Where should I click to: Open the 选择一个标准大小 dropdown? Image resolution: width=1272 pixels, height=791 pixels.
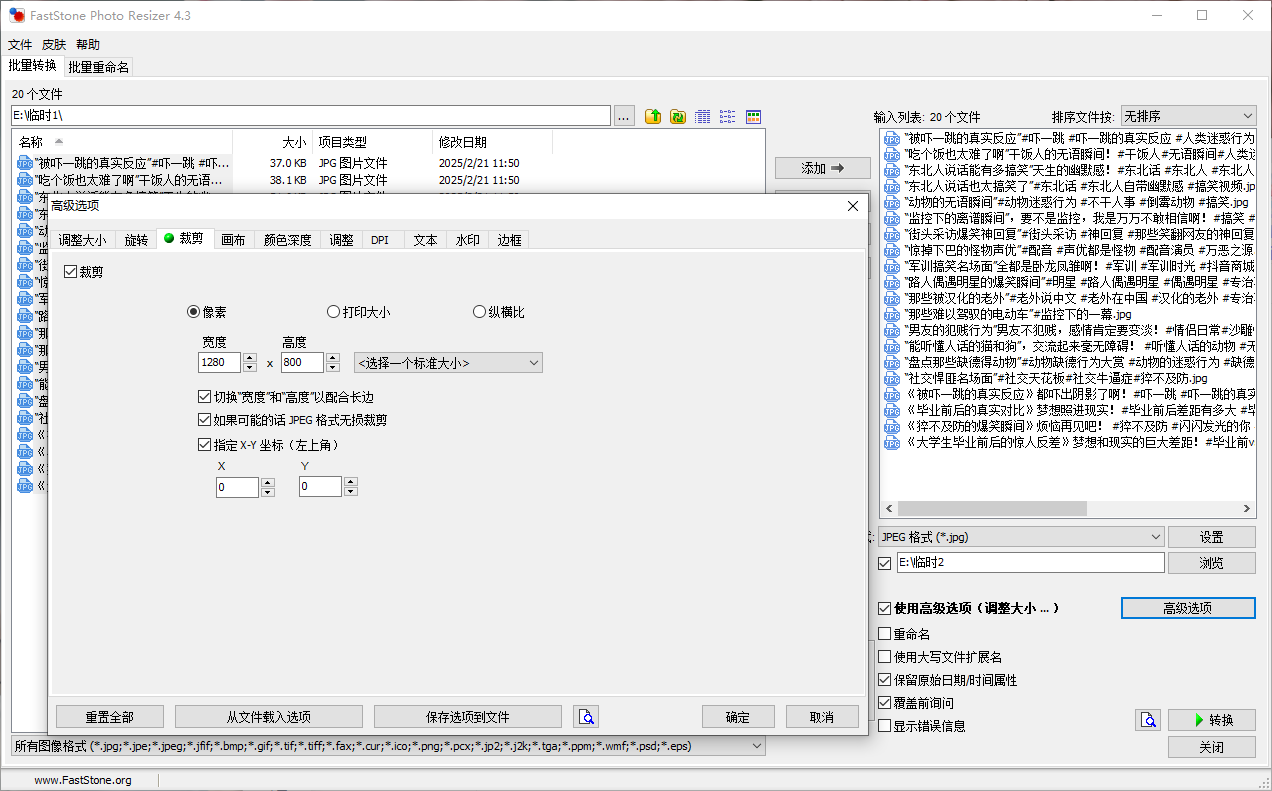tap(449, 362)
